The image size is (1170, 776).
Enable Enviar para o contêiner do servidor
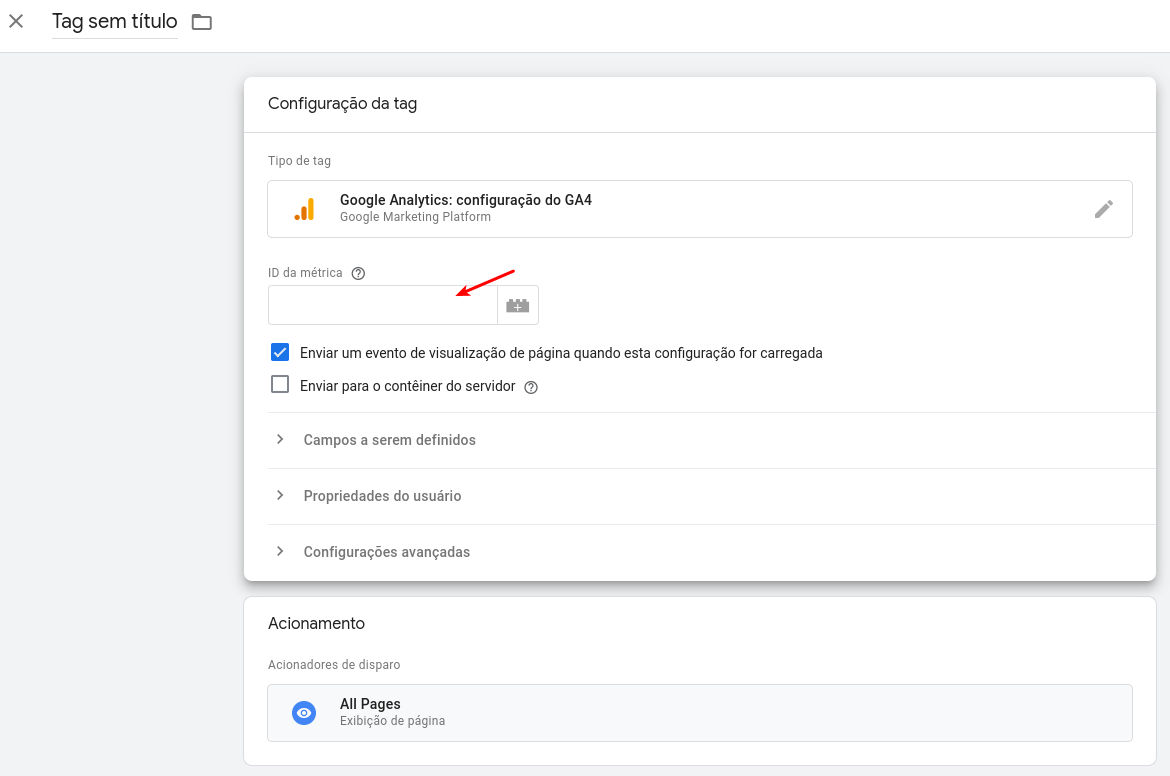[280, 384]
